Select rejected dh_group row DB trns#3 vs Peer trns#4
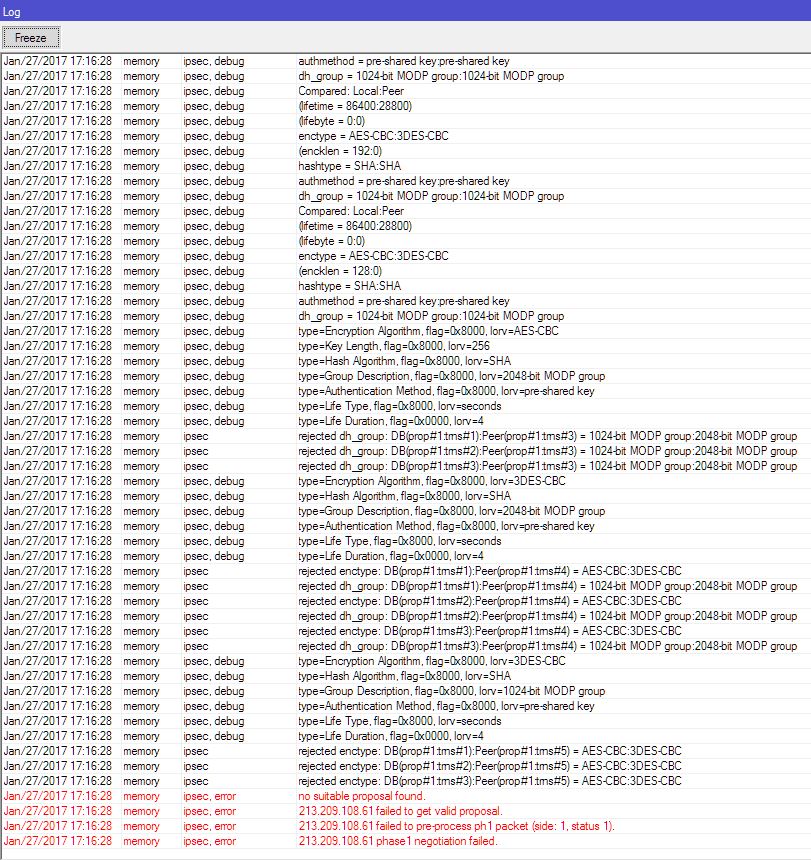 coord(406,646)
